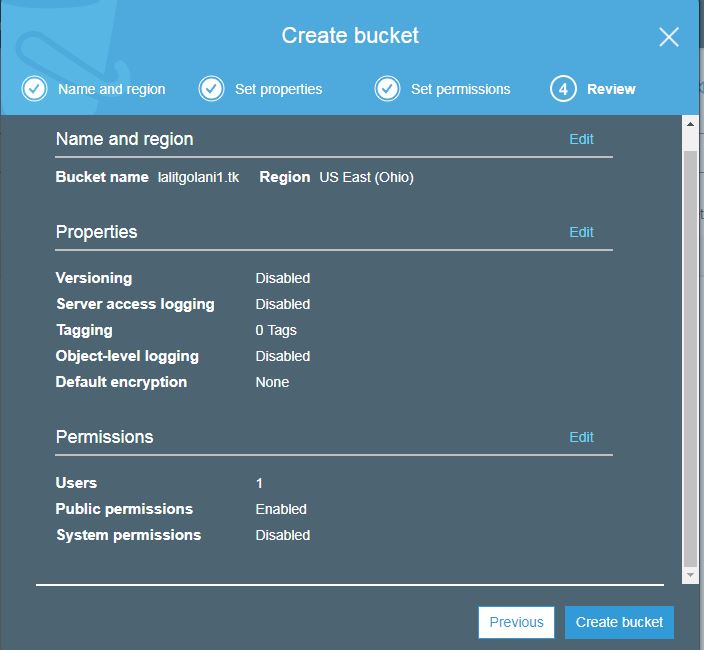Edit the Name and region section

click(x=581, y=139)
